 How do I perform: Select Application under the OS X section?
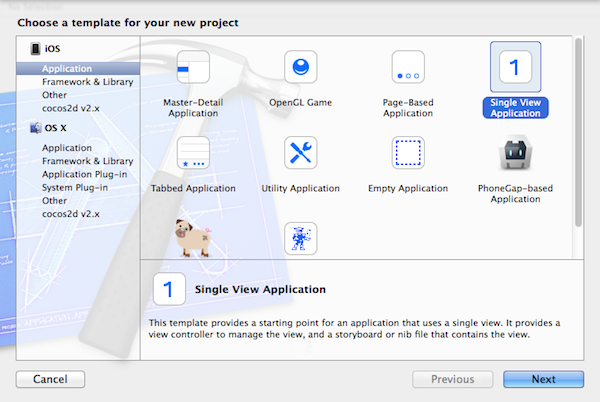click(67, 148)
